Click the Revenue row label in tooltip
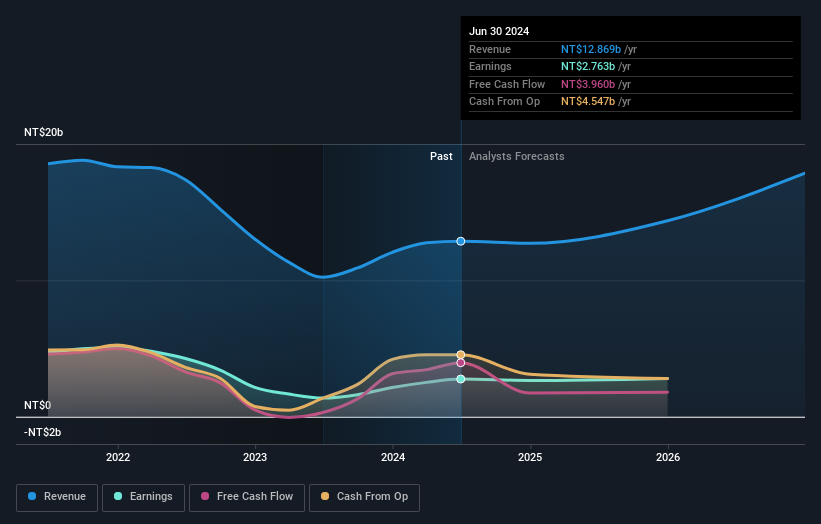 pyautogui.click(x=490, y=49)
